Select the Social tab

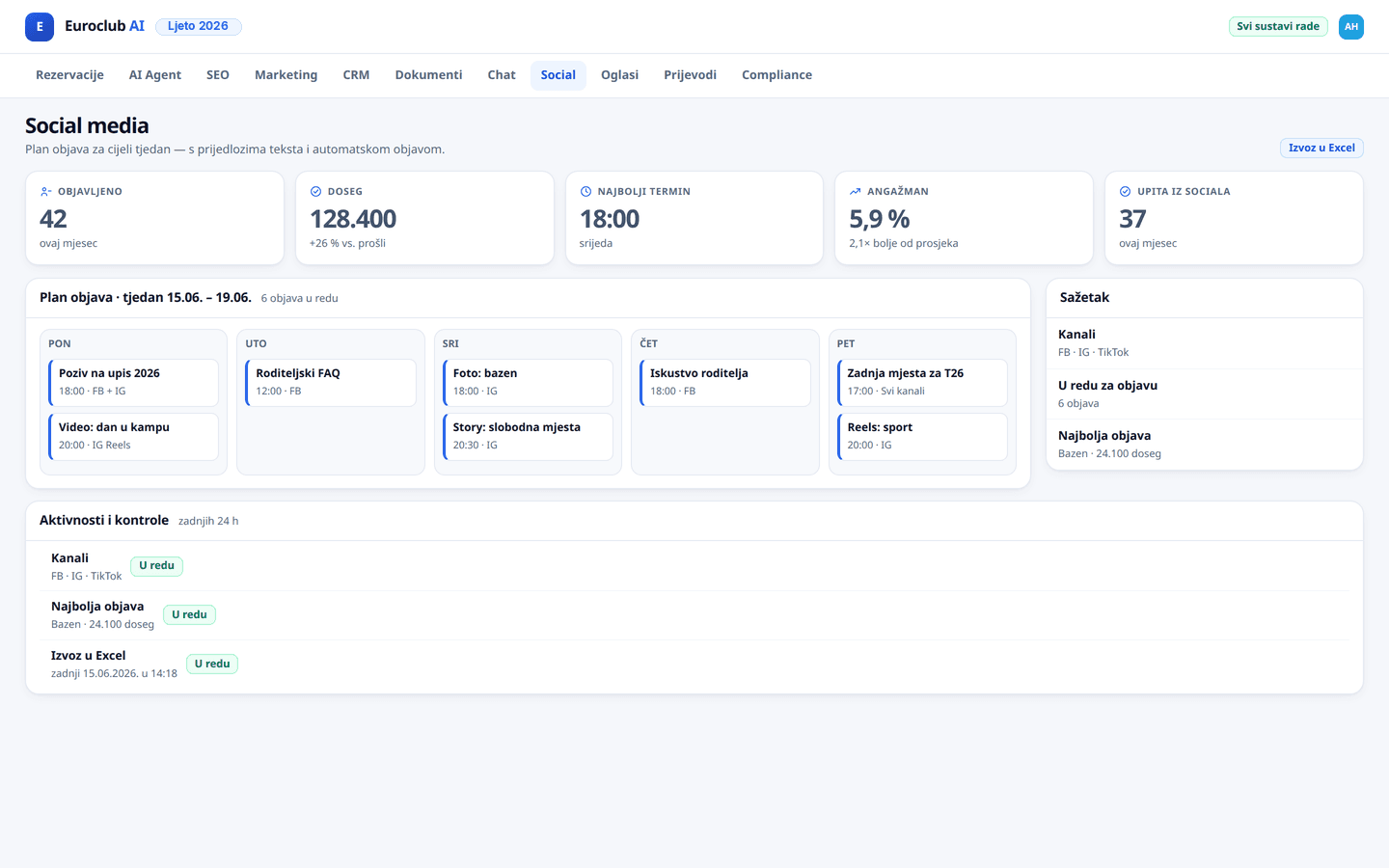558,75
